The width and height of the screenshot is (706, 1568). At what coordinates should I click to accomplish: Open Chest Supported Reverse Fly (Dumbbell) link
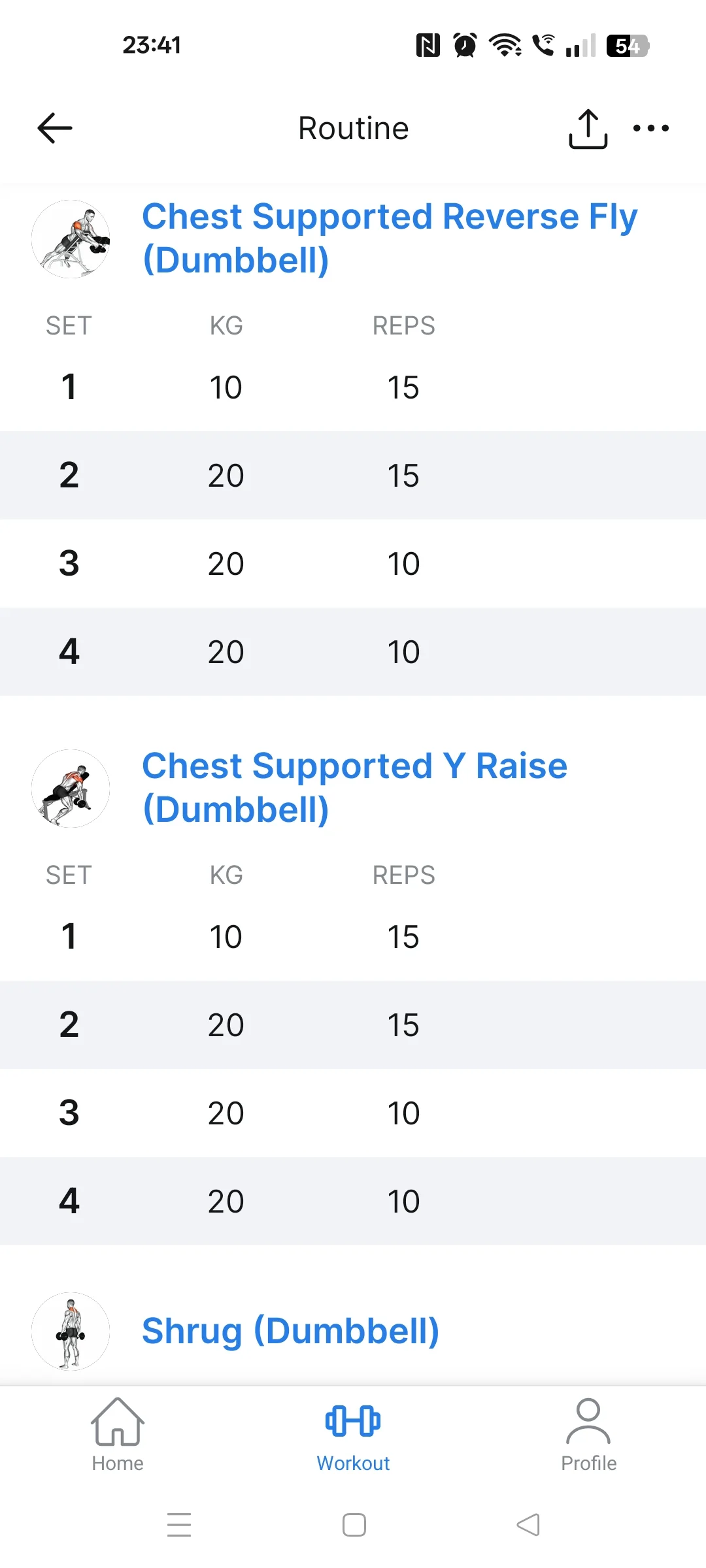pos(389,238)
